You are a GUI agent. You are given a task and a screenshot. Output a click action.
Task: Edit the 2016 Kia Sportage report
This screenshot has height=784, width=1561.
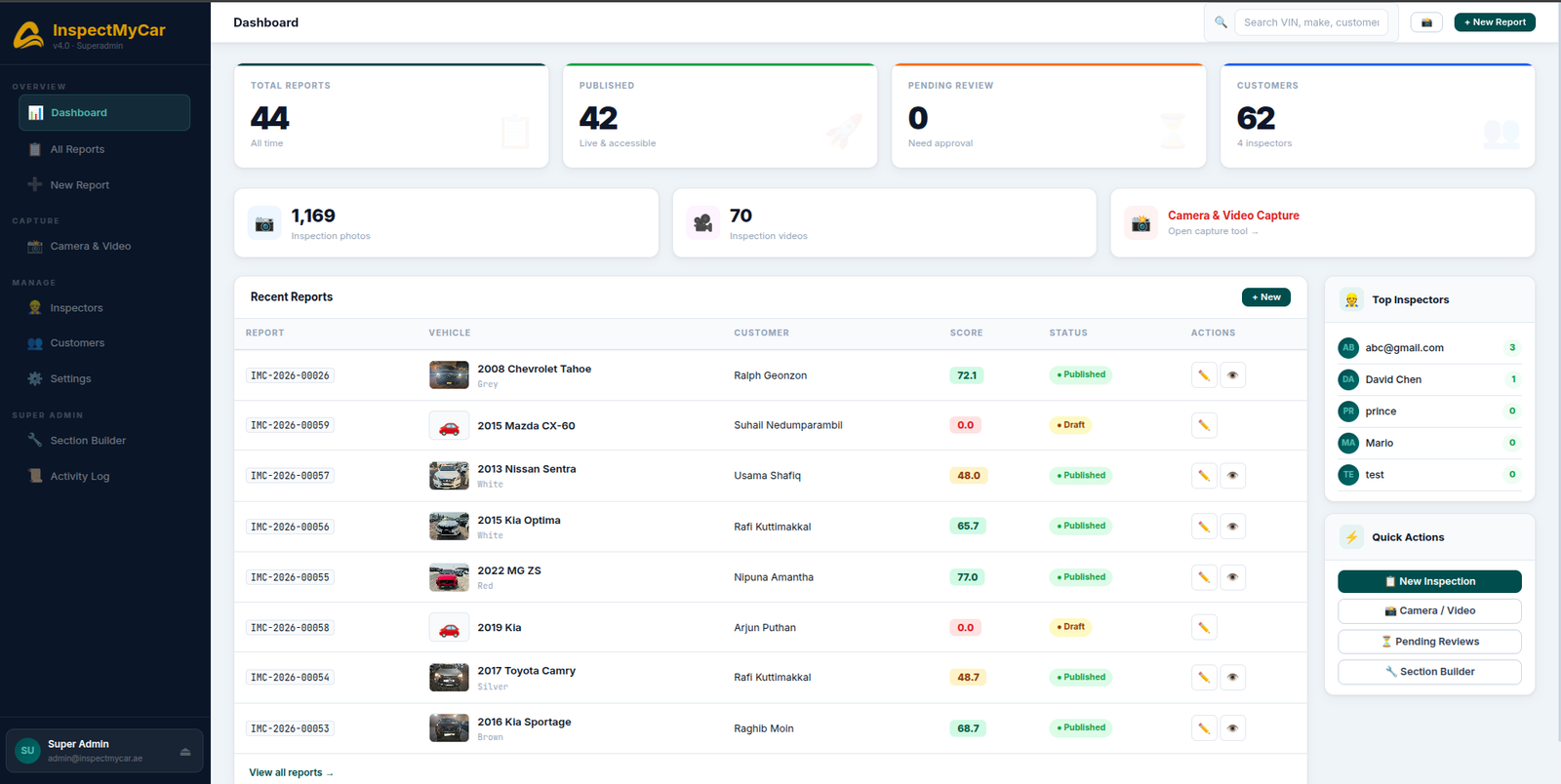point(1204,728)
